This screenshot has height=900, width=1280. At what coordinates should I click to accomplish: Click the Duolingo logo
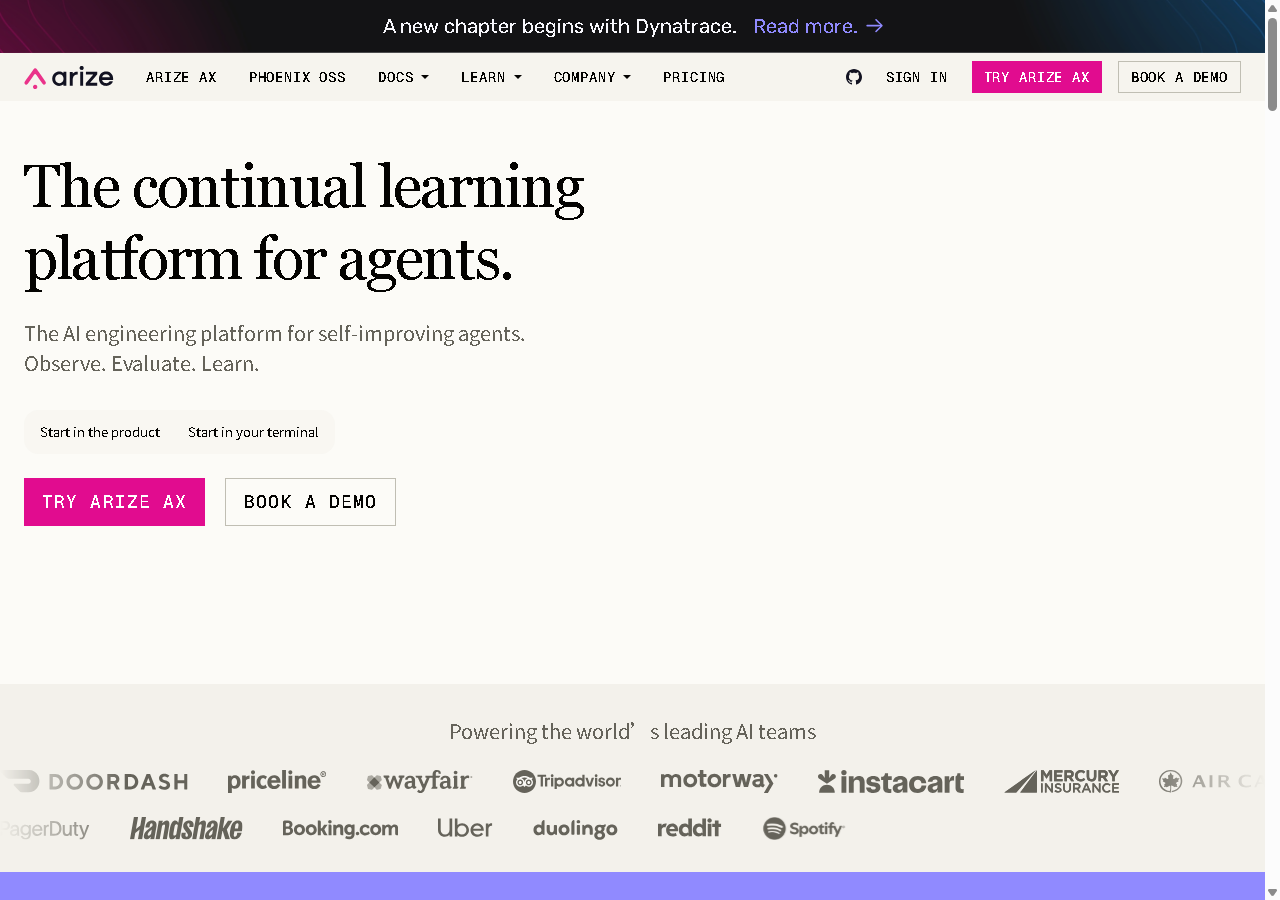pos(575,829)
